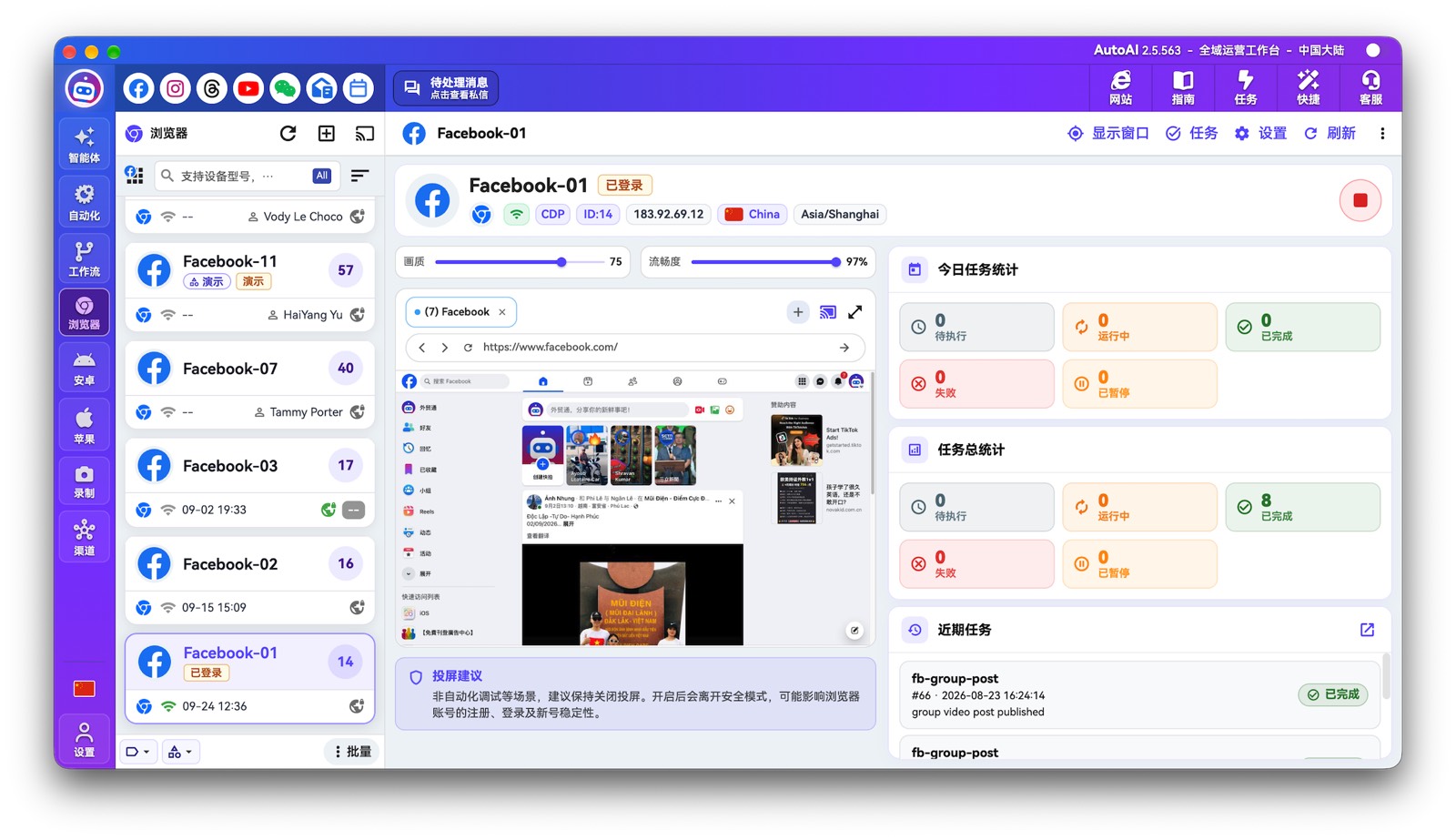The height and width of the screenshot is (840, 1456).
Task: Expand the embedded browser to fullscreen
Action: tap(855, 312)
